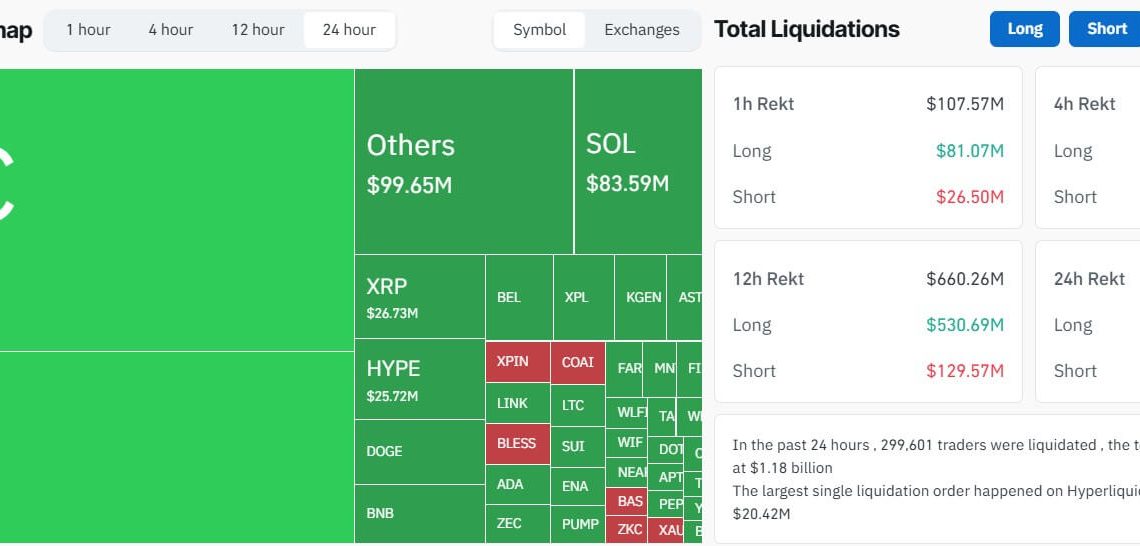Select the BNB heatmap tile
Viewport: 1140px width, 546px height.
pyautogui.click(x=420, y=513)
